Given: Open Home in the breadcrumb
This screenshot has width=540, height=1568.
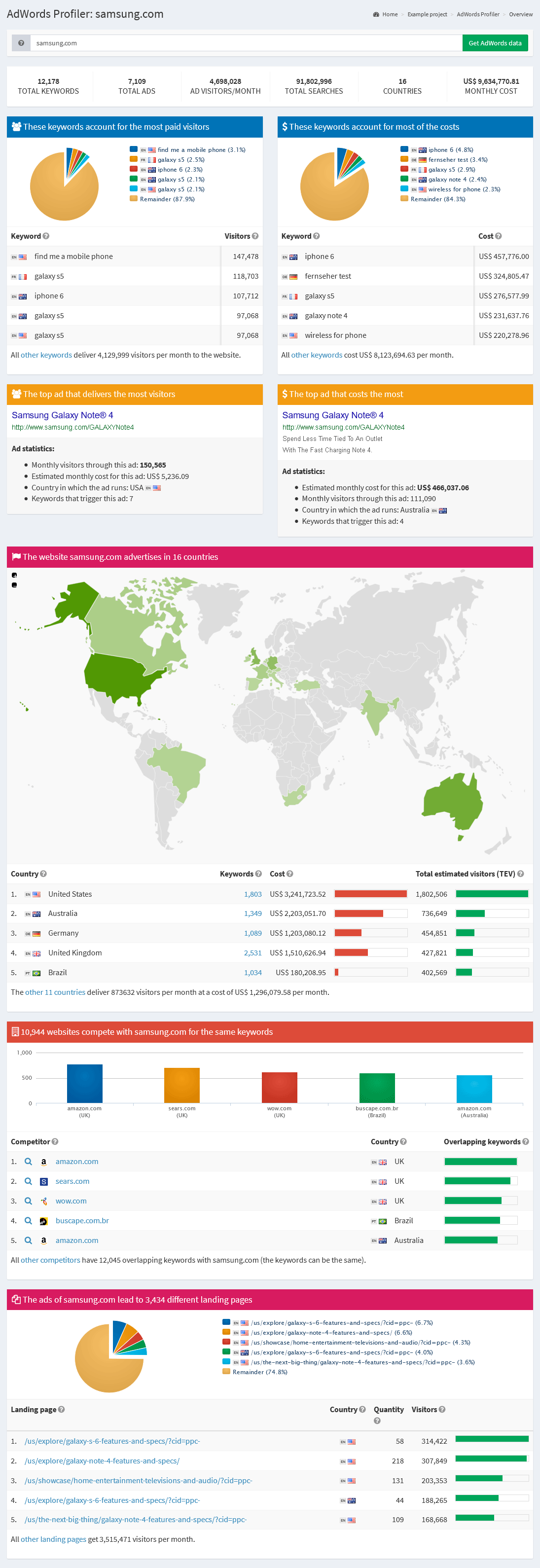Looking at the screenshot, I should coord(390,15).
